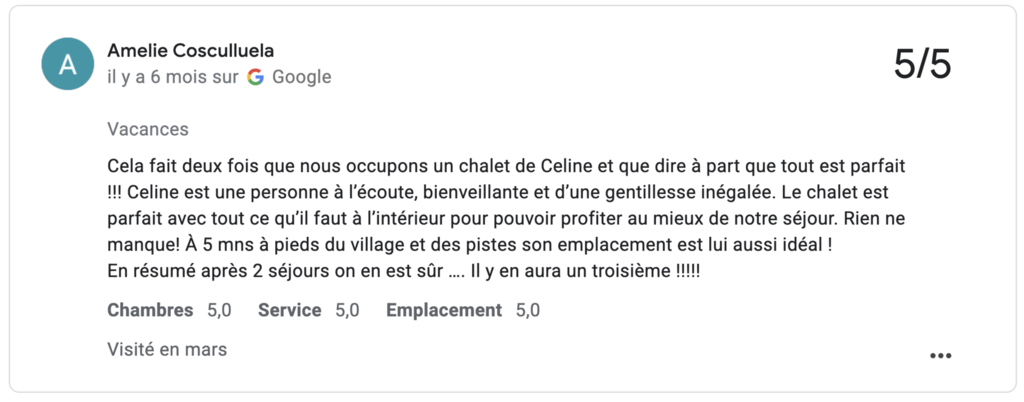Click the review line starting "manque! À 5 mns"
Viewport: 1024px width, 402px height.
[x=470, y=245]
